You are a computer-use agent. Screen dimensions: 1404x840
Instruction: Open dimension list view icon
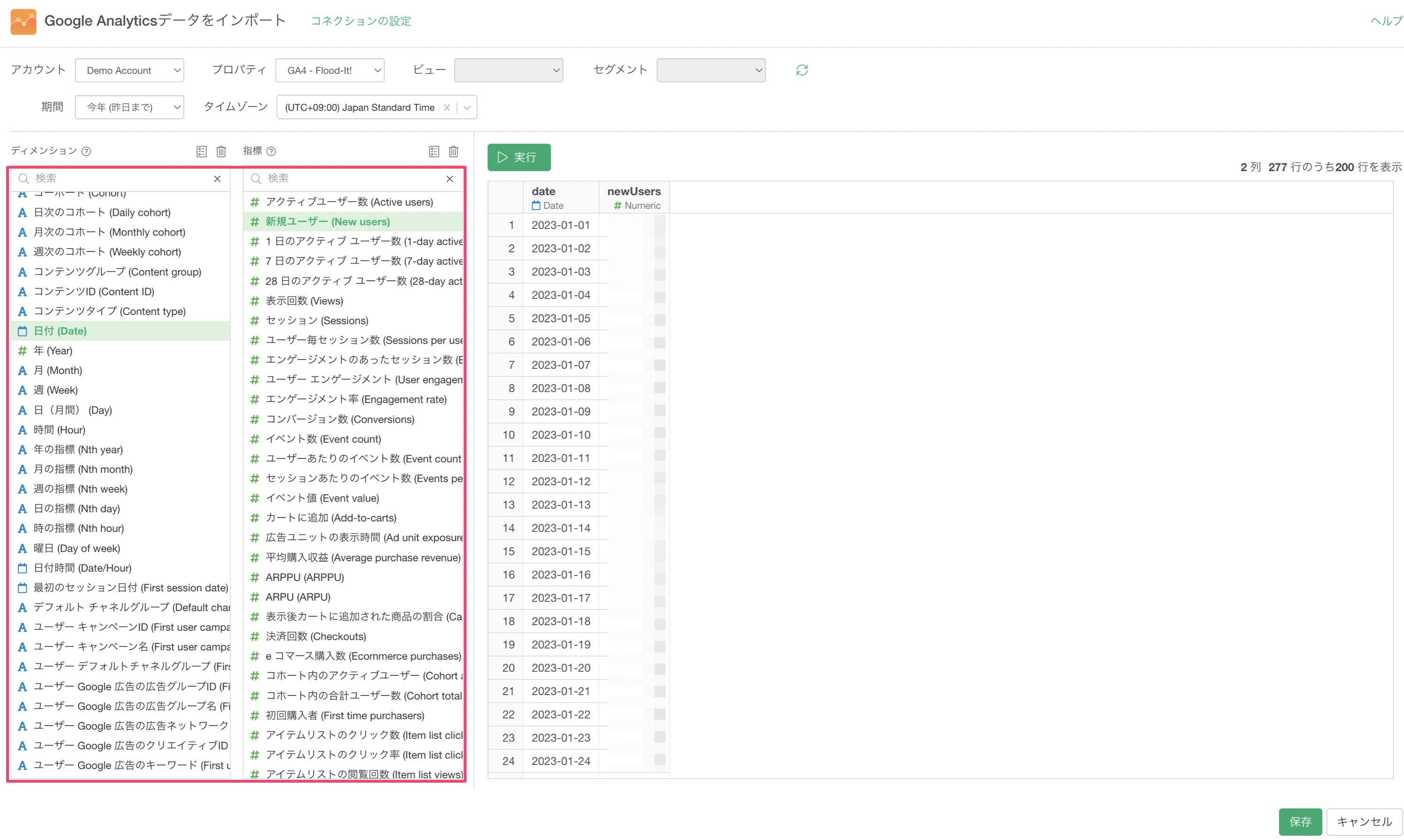coord(201,151)
